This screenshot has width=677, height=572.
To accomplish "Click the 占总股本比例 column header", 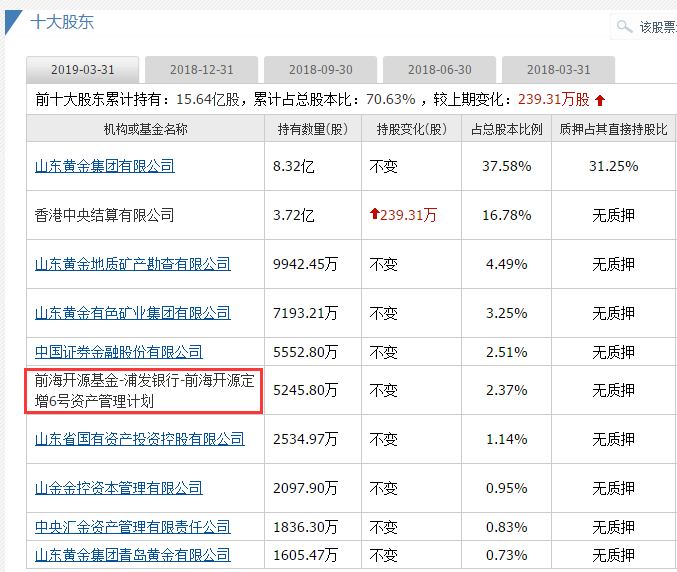I will pyautogui.click(x=506, y=129).
